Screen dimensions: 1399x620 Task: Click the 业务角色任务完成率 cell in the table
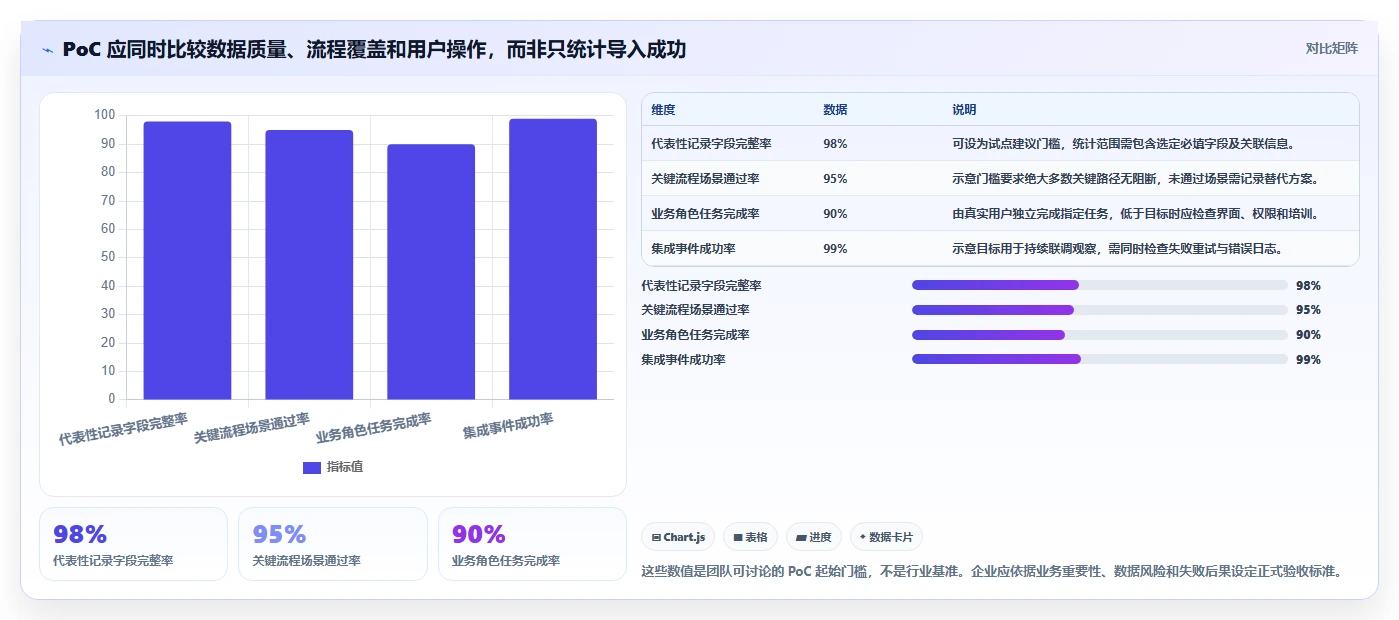pos(705,213)
